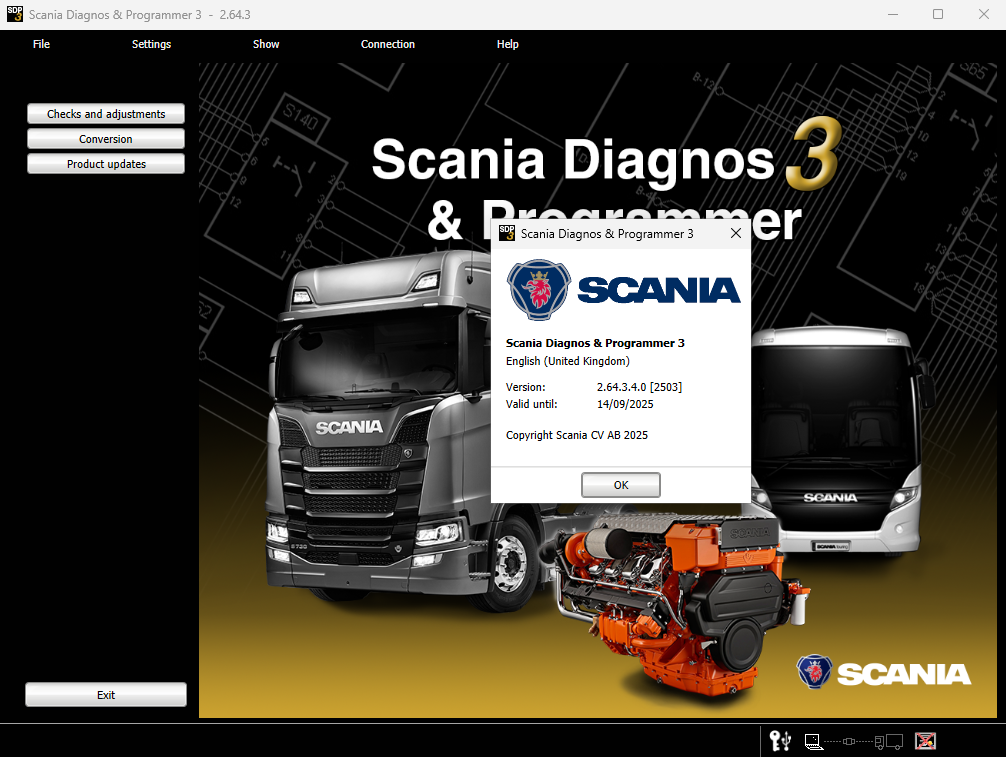This screenshot has width=1006, height=757.
Task: Click the version number 2.64.3.4.0 [2503]
Action: pyautogui.click(x=639, y=387)
